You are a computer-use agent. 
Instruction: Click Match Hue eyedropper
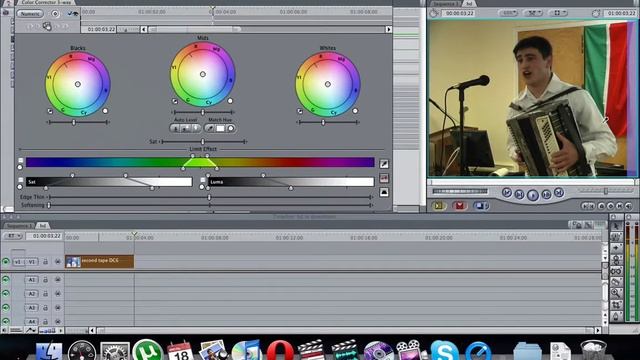(x=210, y=128)
